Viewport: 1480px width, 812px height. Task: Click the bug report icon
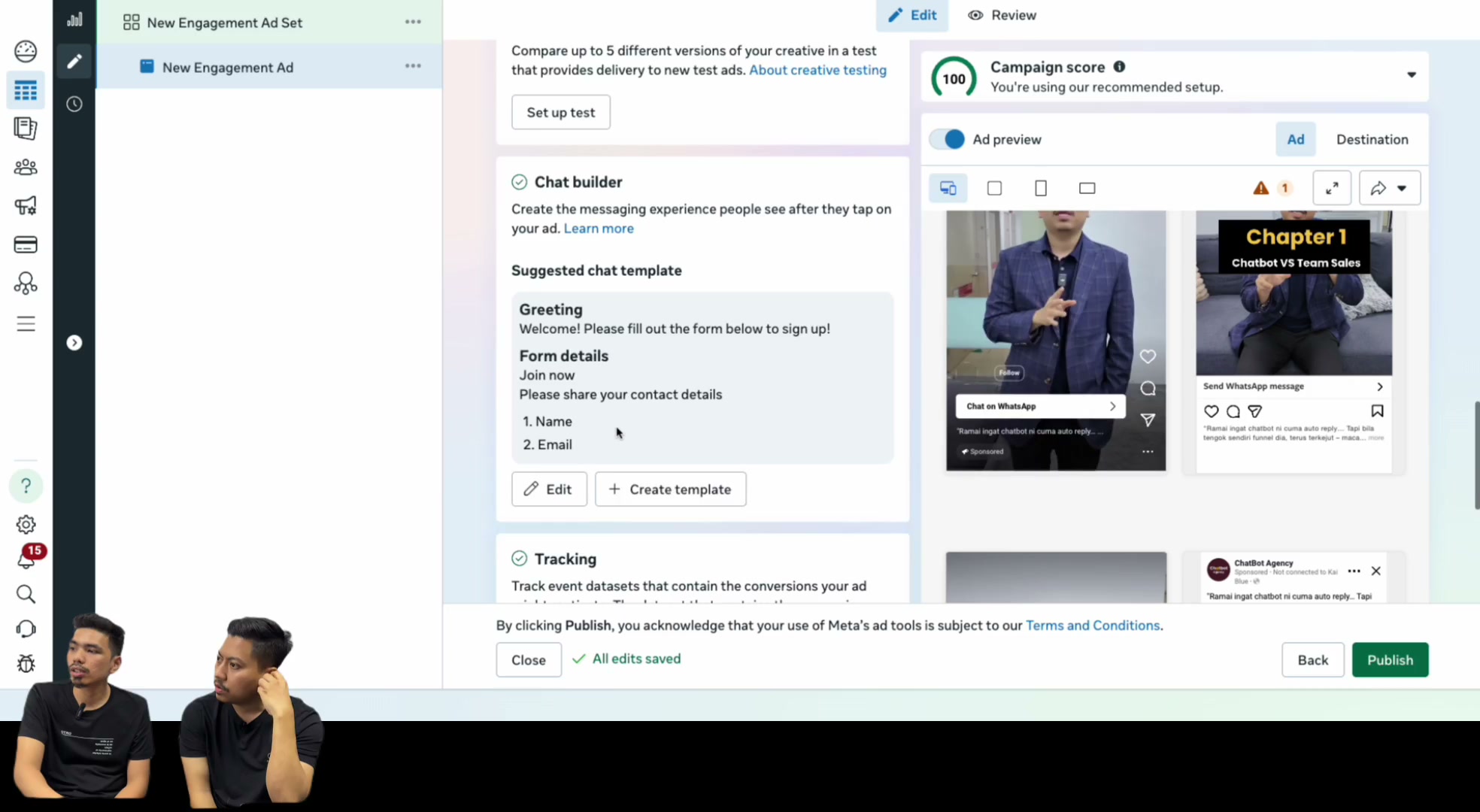(26, 663)
